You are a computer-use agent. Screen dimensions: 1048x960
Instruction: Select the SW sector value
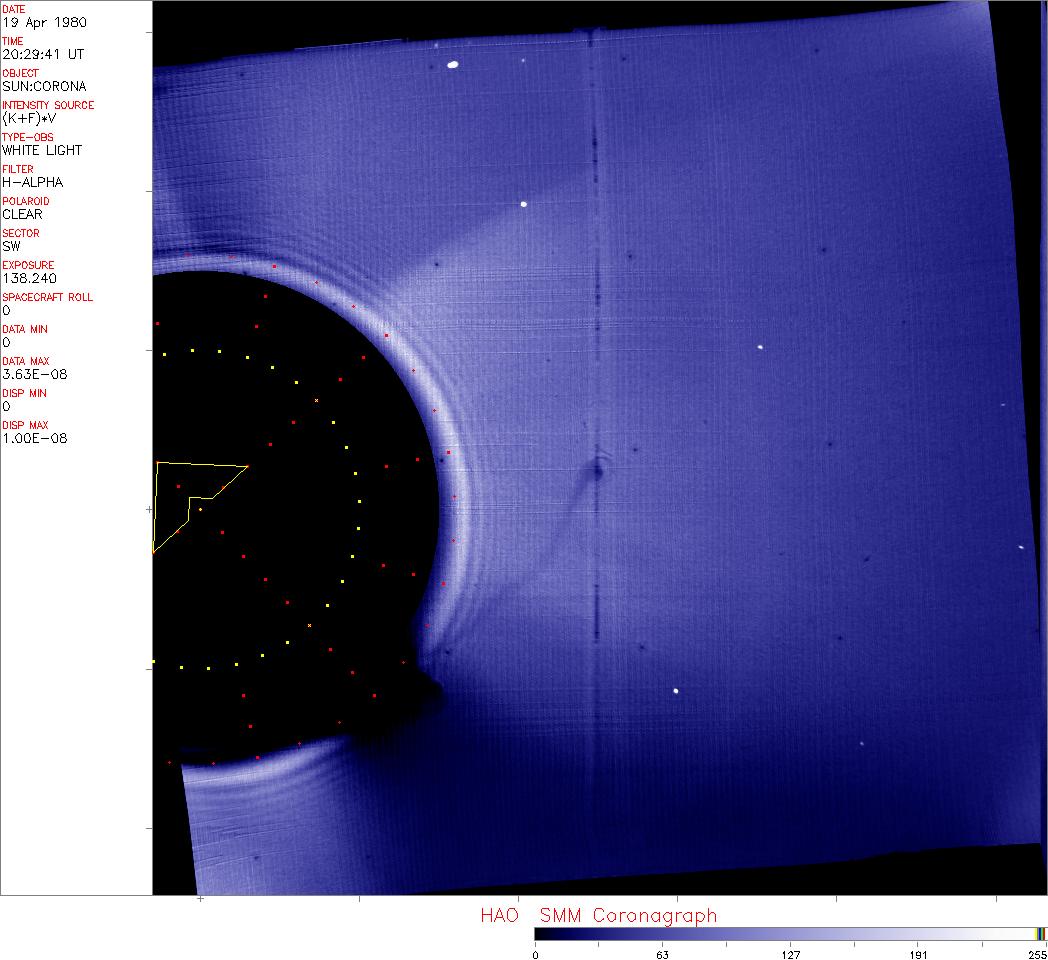point(12,246)
